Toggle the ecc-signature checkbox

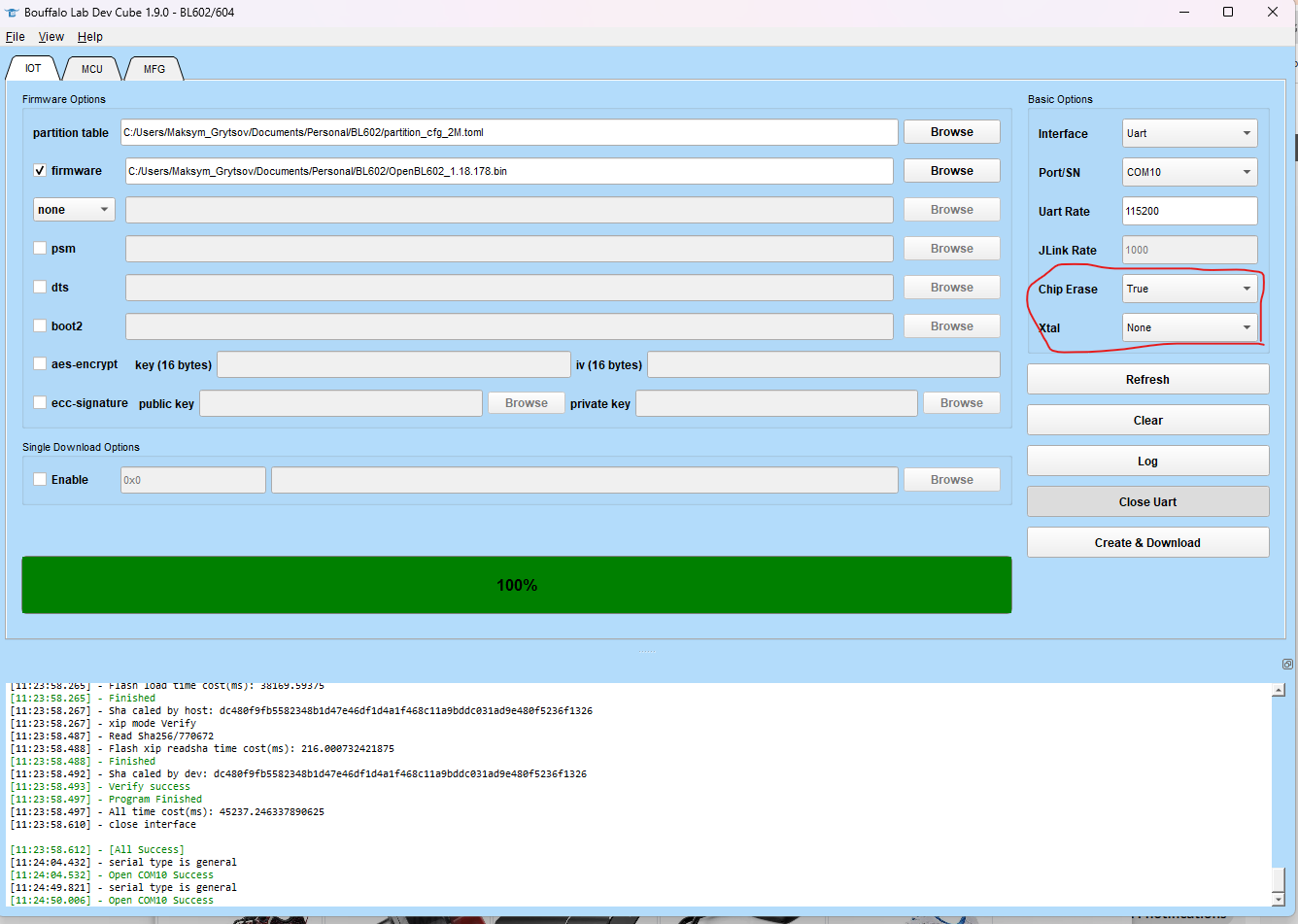40,403
